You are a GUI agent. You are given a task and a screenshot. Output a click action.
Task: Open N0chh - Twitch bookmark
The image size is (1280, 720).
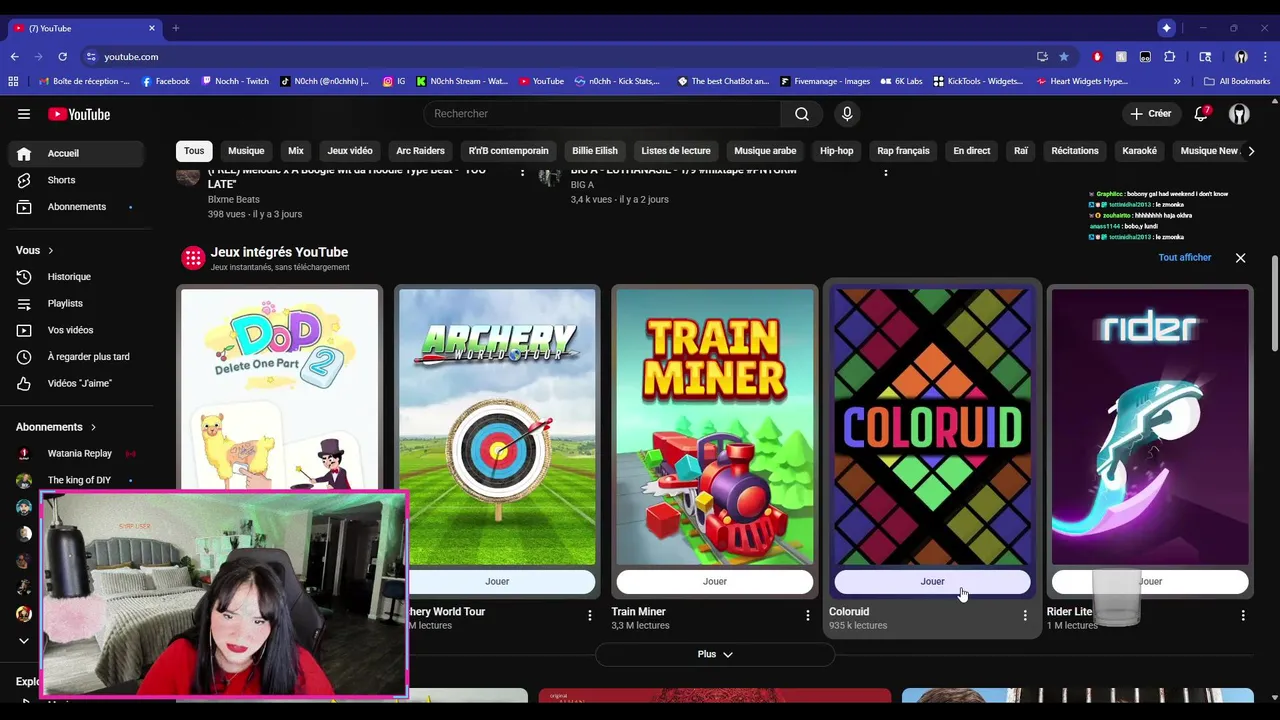click(x=235, y=81)
